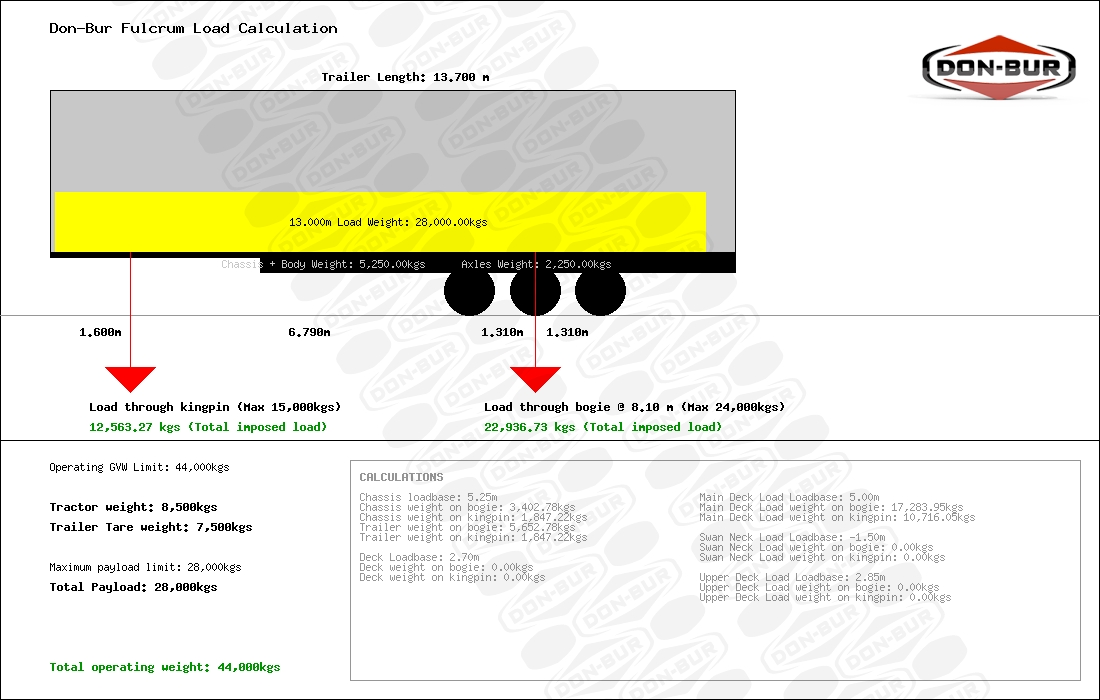The height and width of the screenshot is (700, 1100).
Task: Click 'Chassis + Body Weight: 5,250.00kgs' text
Action: click(323, 264)
